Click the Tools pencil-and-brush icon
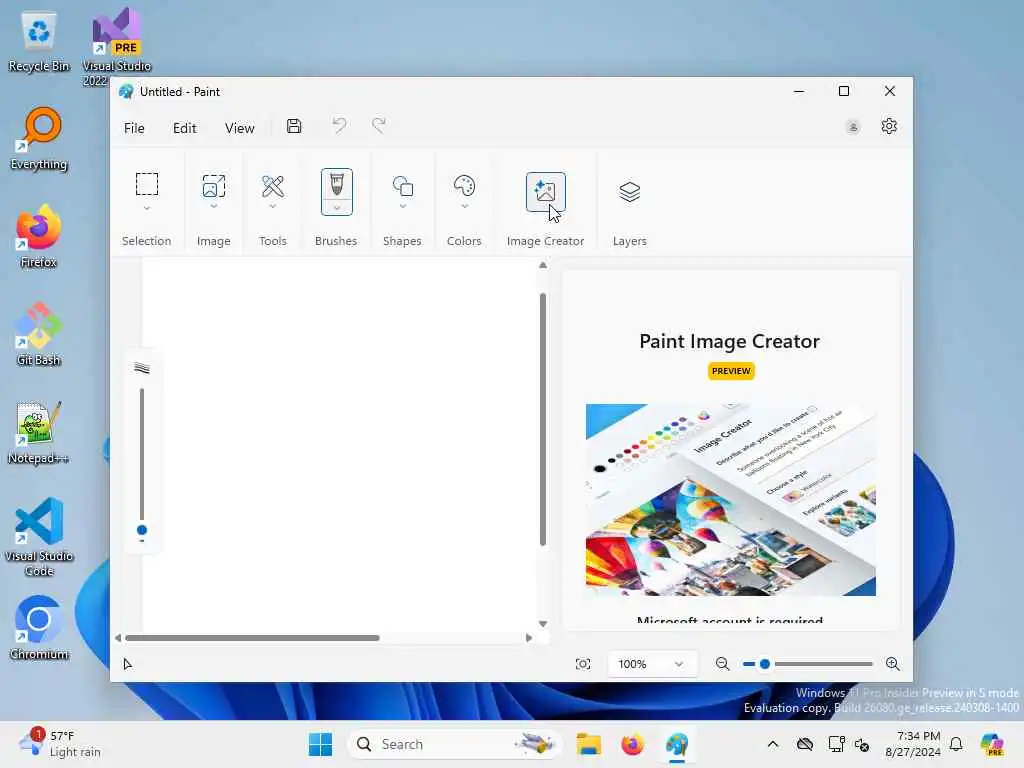Screen dimensions: 1024x768 point(272,186)
